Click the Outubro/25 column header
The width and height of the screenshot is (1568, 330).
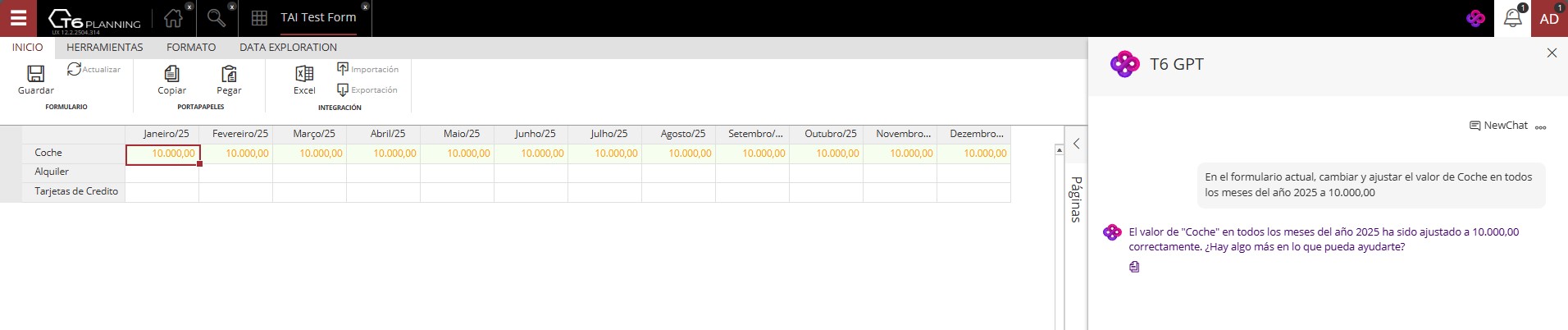pyautogui.click(x=827, y=134)
